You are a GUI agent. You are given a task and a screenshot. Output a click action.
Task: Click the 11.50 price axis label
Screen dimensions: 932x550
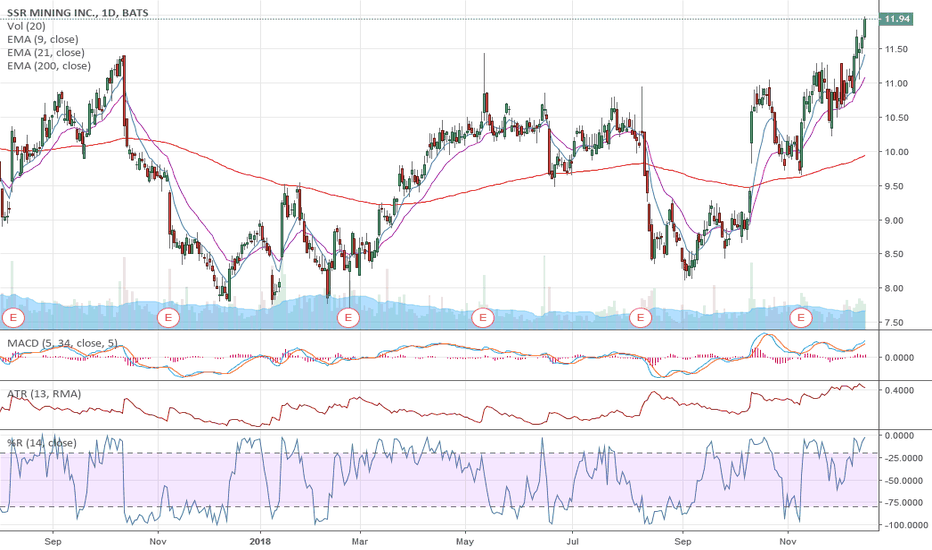point(896,49)
